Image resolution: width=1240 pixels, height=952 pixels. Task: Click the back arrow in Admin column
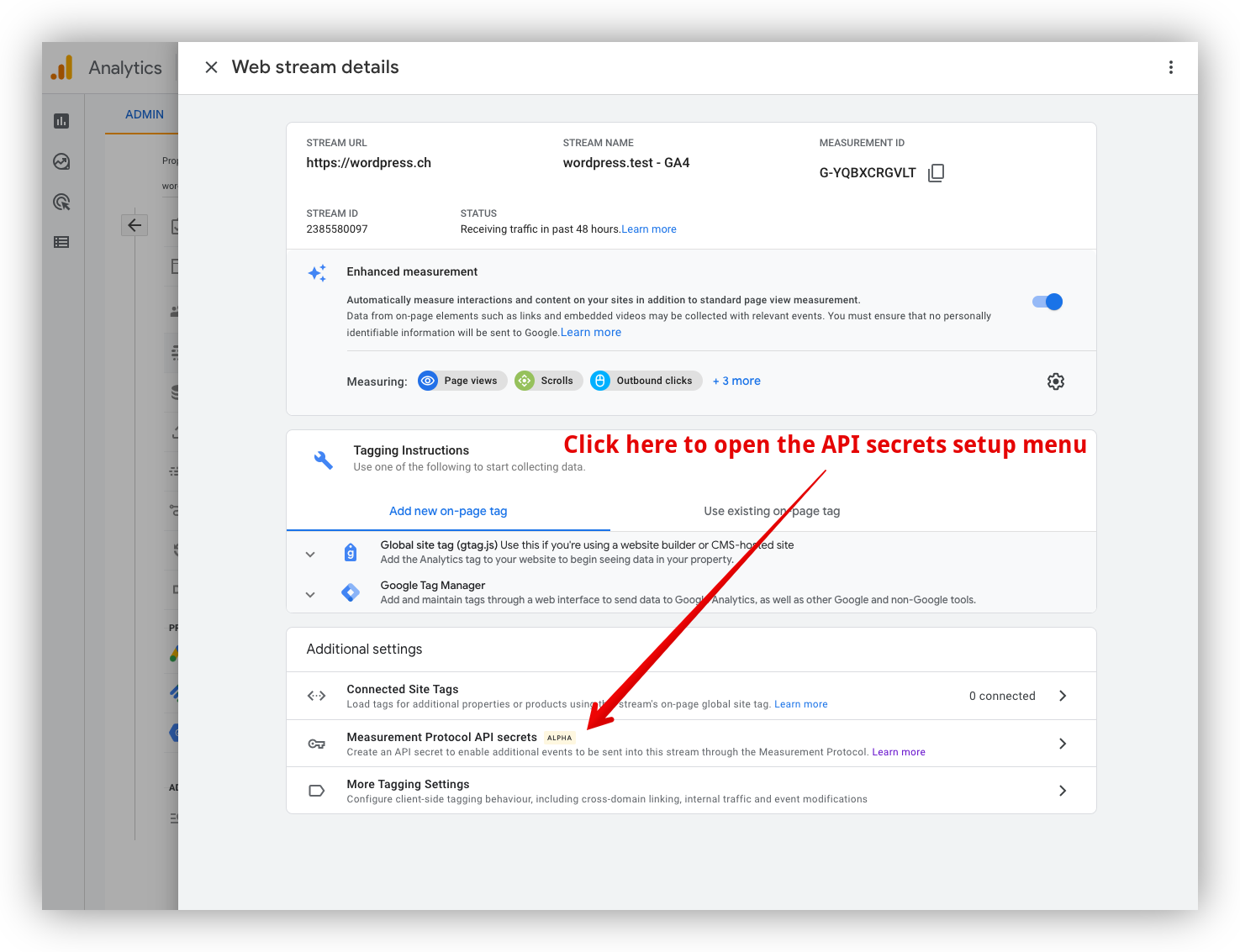(135, 225)
